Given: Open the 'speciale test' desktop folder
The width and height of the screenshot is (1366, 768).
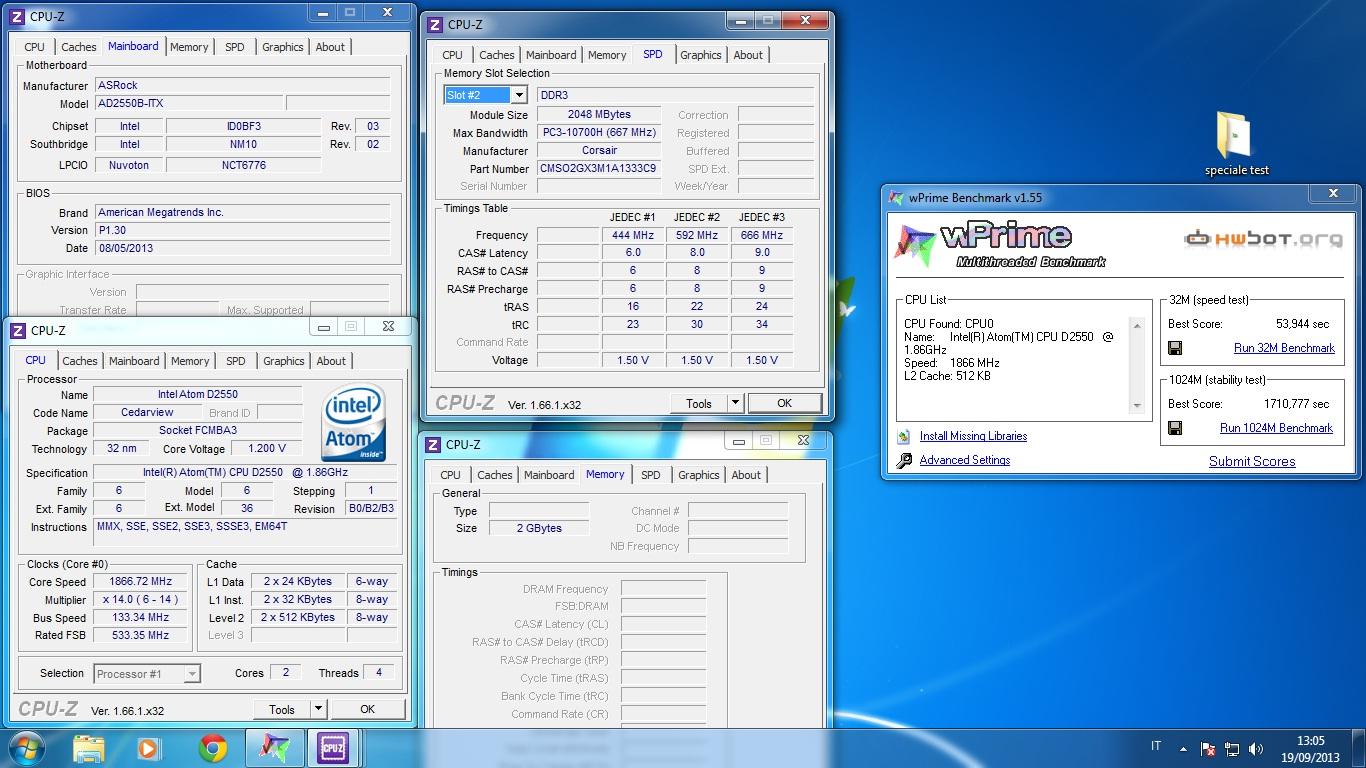Looking at the screenshot, I should click(x=1236, y=143).
